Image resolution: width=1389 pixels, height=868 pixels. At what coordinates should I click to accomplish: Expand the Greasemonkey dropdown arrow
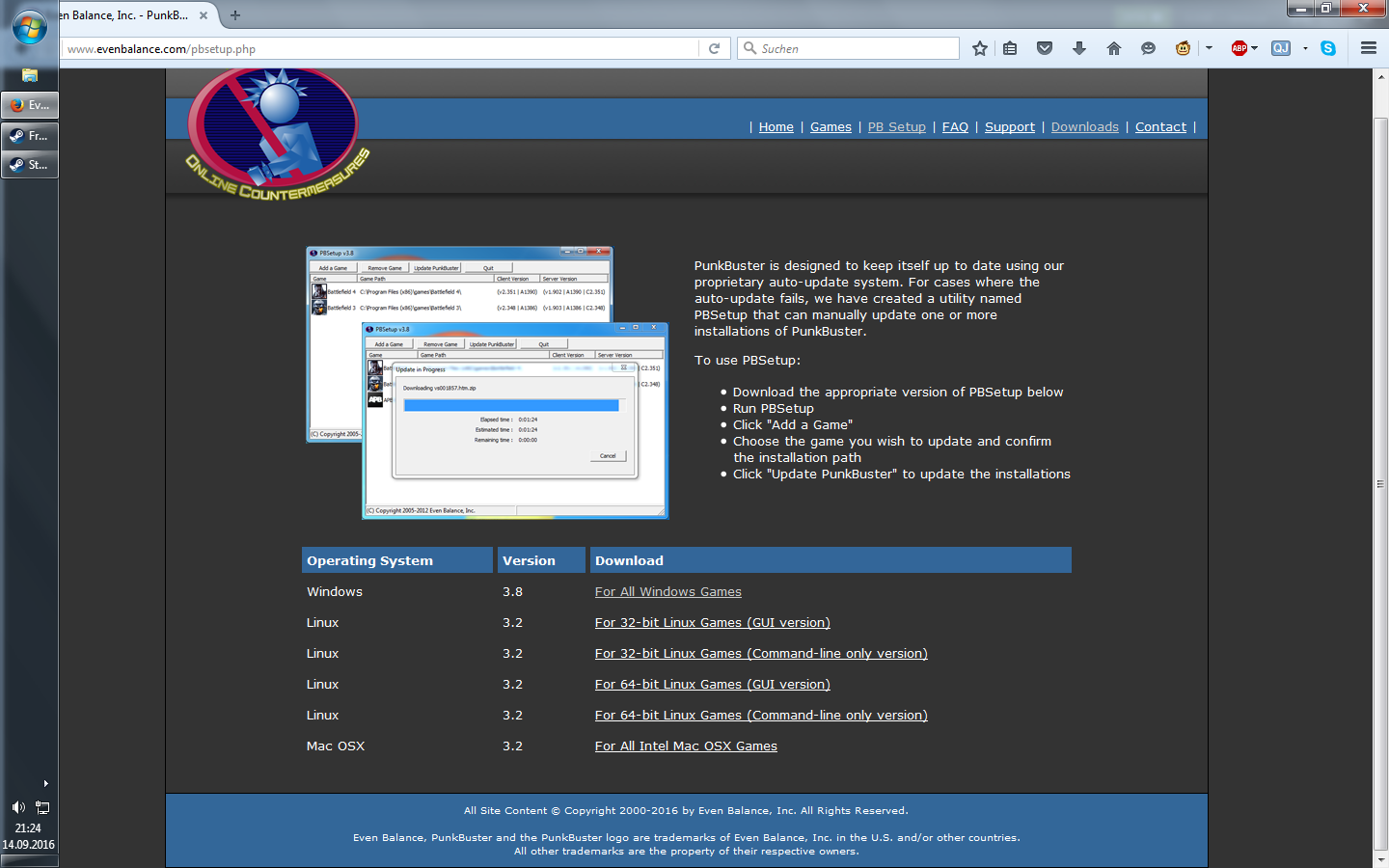pyautogui.click(x=1209, y=48)
